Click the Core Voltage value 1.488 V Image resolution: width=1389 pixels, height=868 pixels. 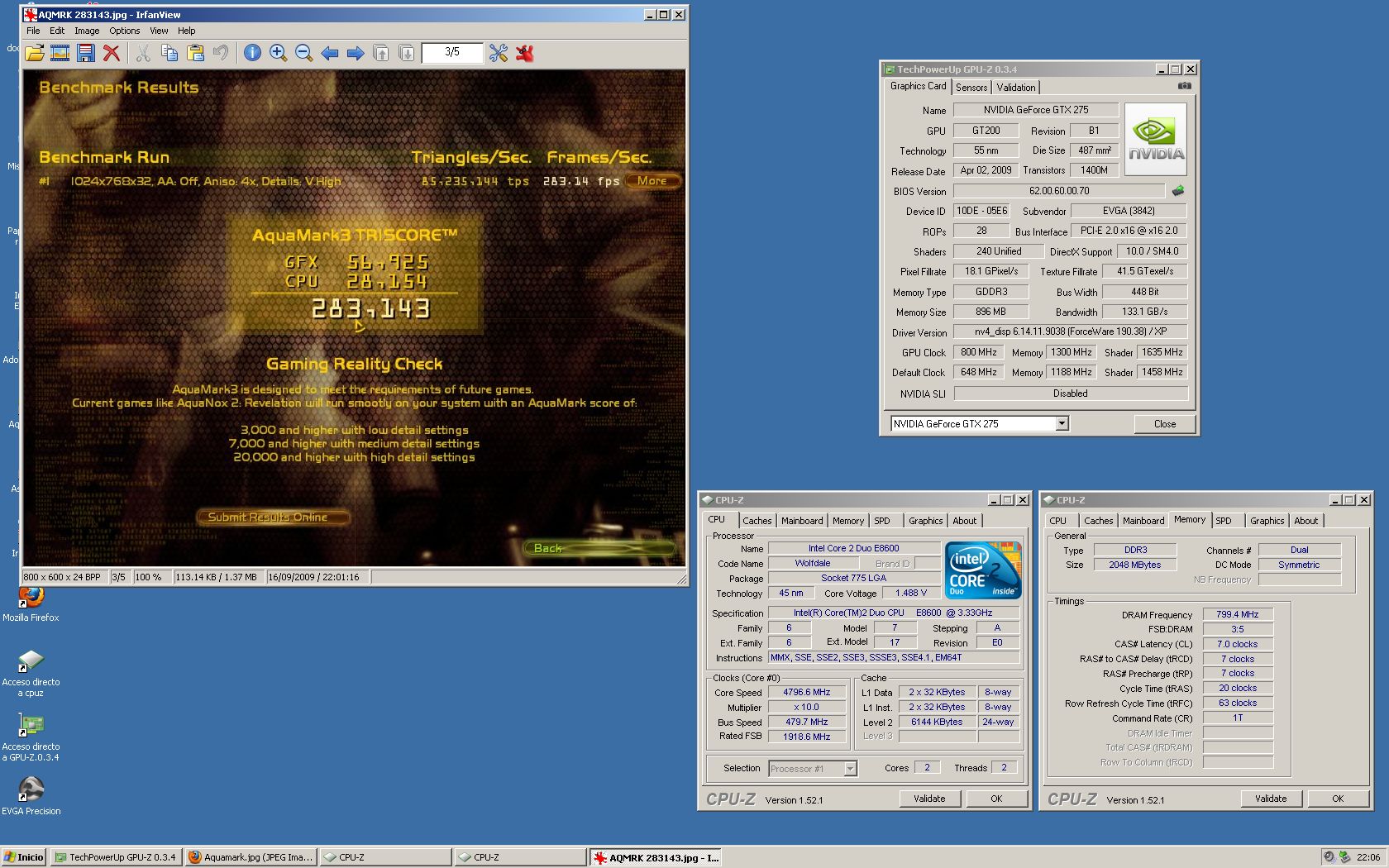pos(911,593)
